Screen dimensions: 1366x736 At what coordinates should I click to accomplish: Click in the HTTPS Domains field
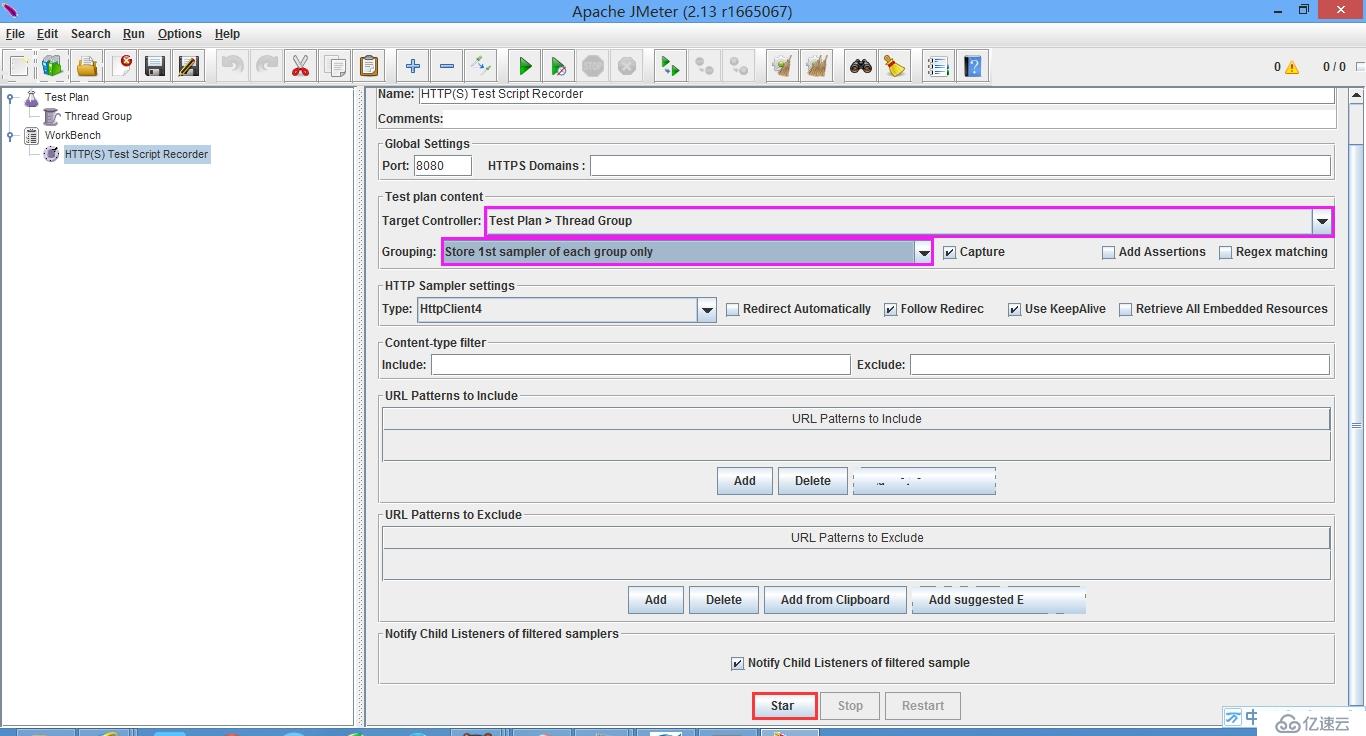960,166
